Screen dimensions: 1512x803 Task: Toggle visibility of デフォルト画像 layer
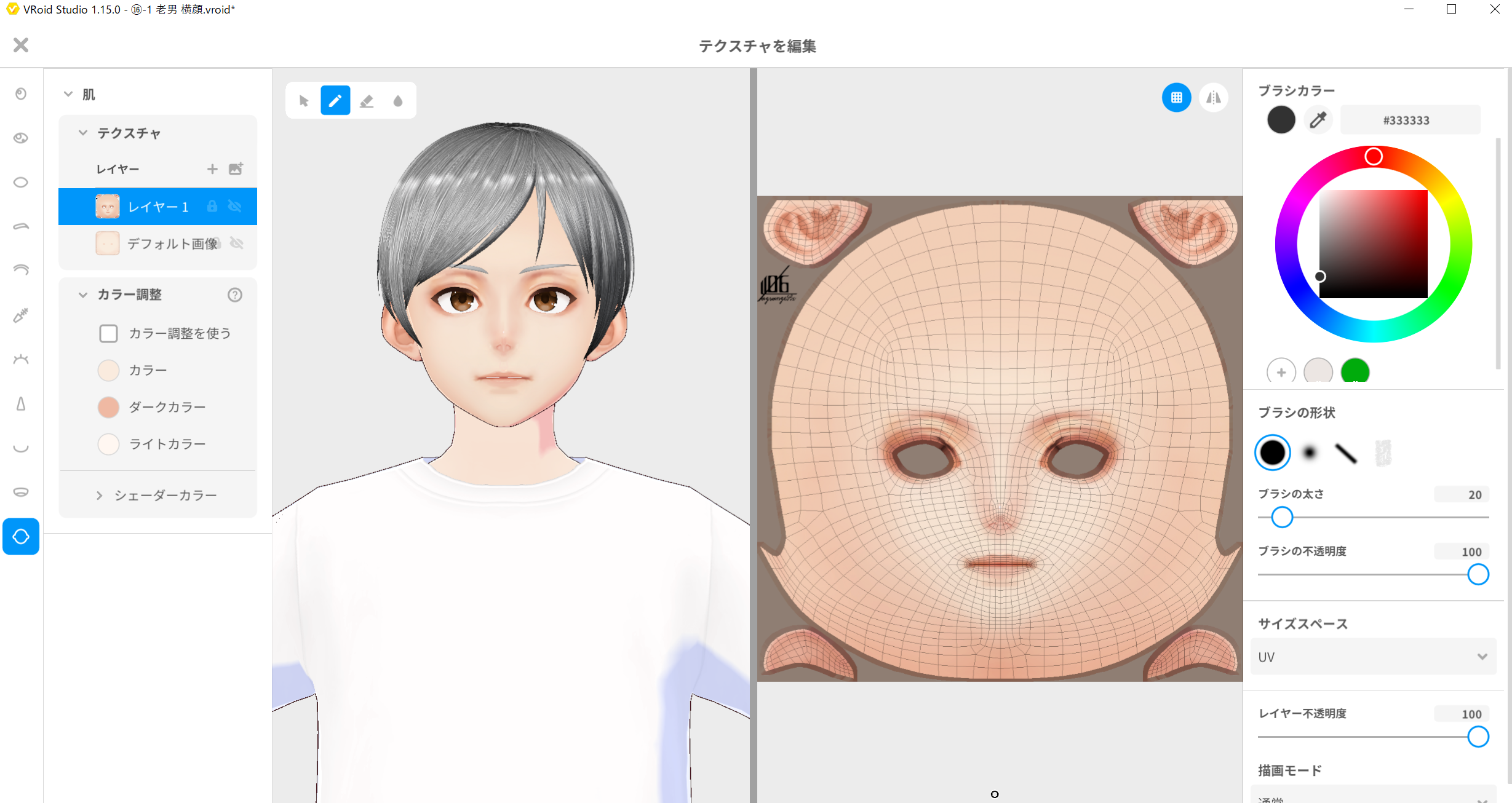coord(237,243)
